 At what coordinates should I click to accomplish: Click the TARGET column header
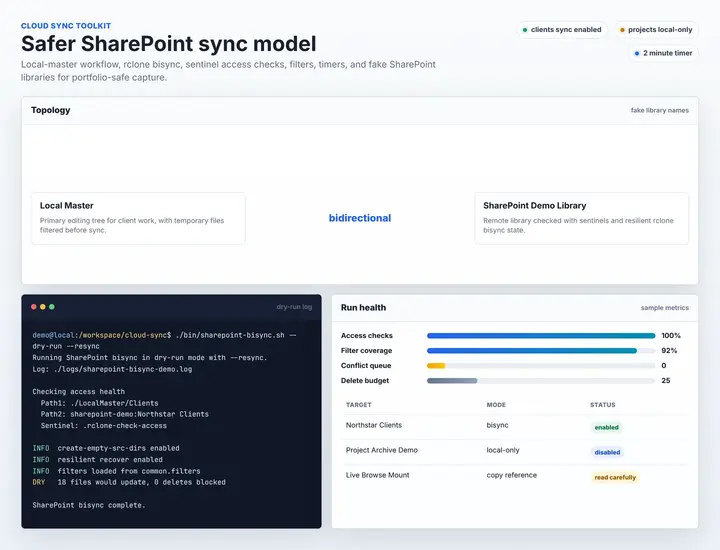click(359, 405)
